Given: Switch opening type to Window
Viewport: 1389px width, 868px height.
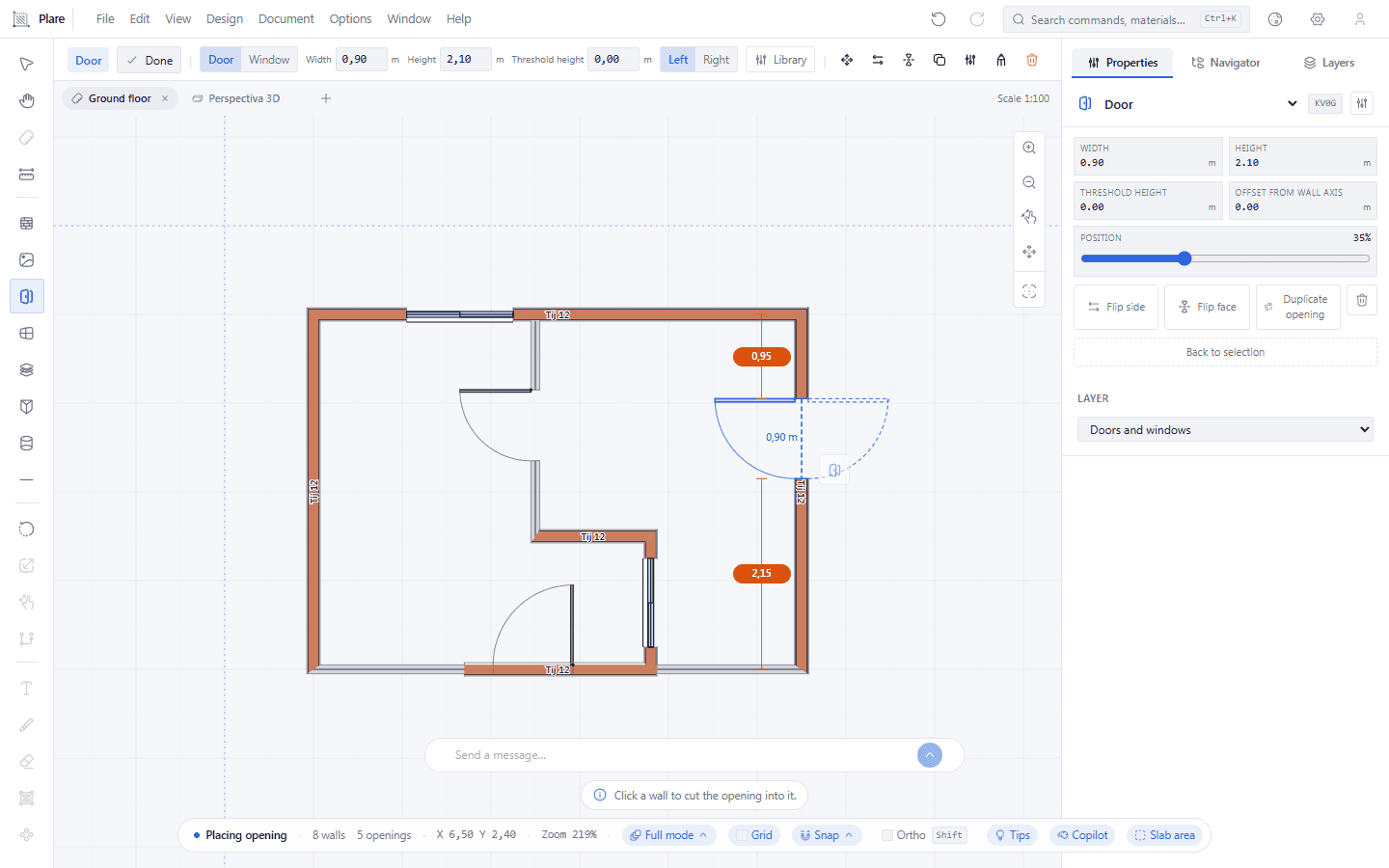Looking at the screenshot, I should pos(269,60).
